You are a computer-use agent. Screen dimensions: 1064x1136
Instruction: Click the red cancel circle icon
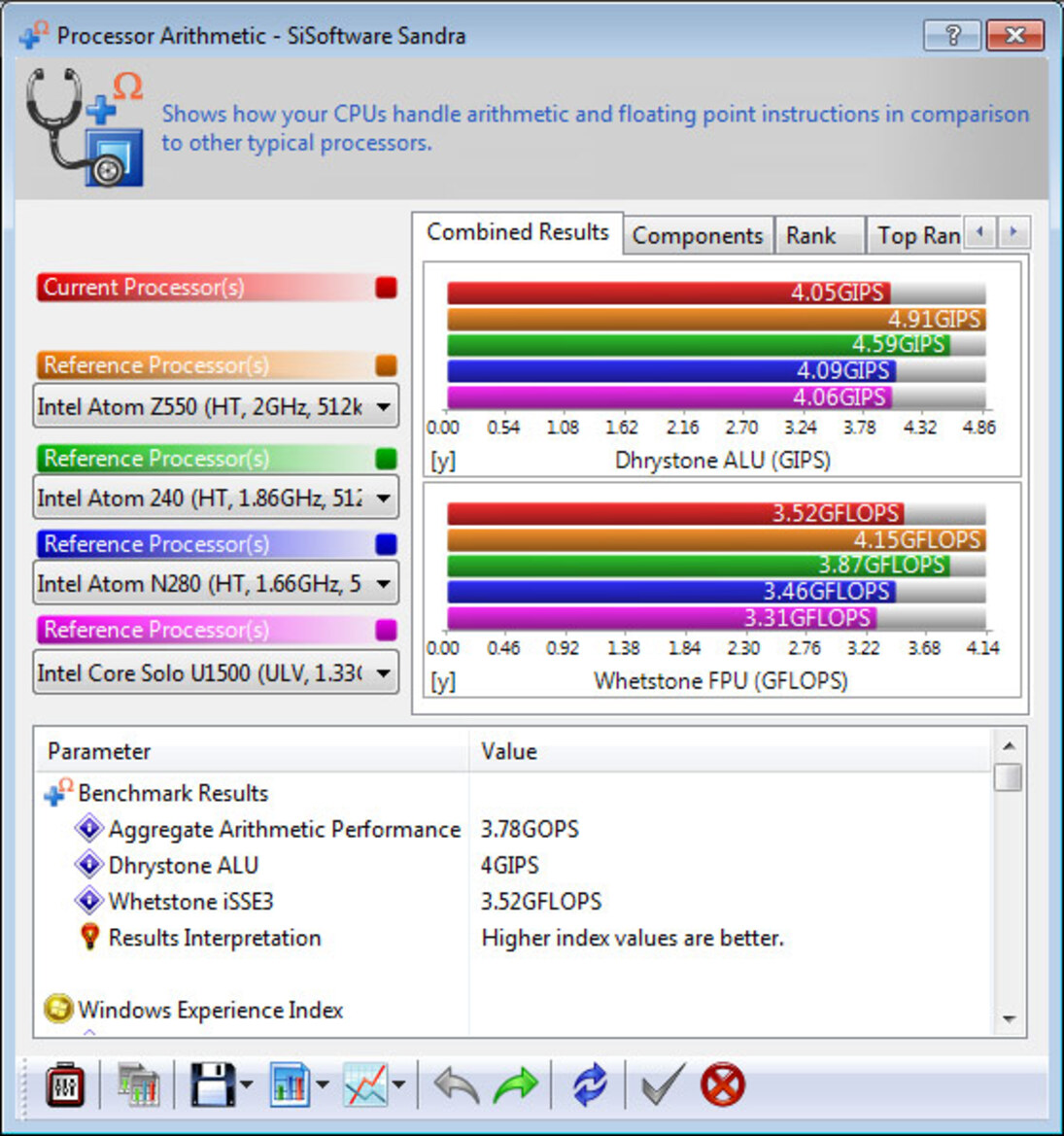pyautogui.click(x=722, y=1084)
